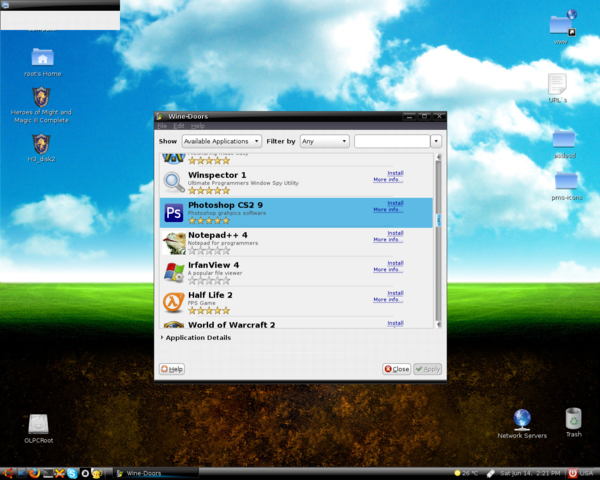This screenshot has width=600, height=480.
Task: Click the Winspector star rating
Action: 209,191
